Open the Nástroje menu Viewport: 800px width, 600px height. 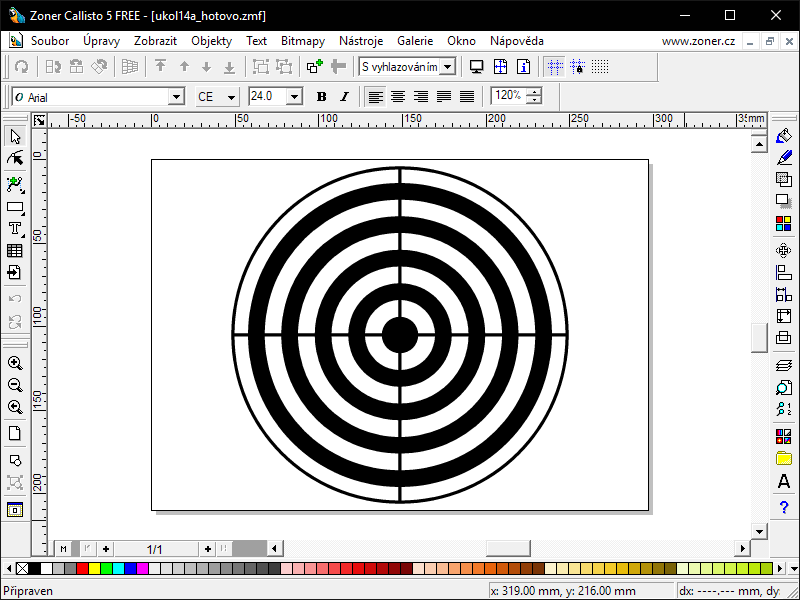click(x=361, y=41)
